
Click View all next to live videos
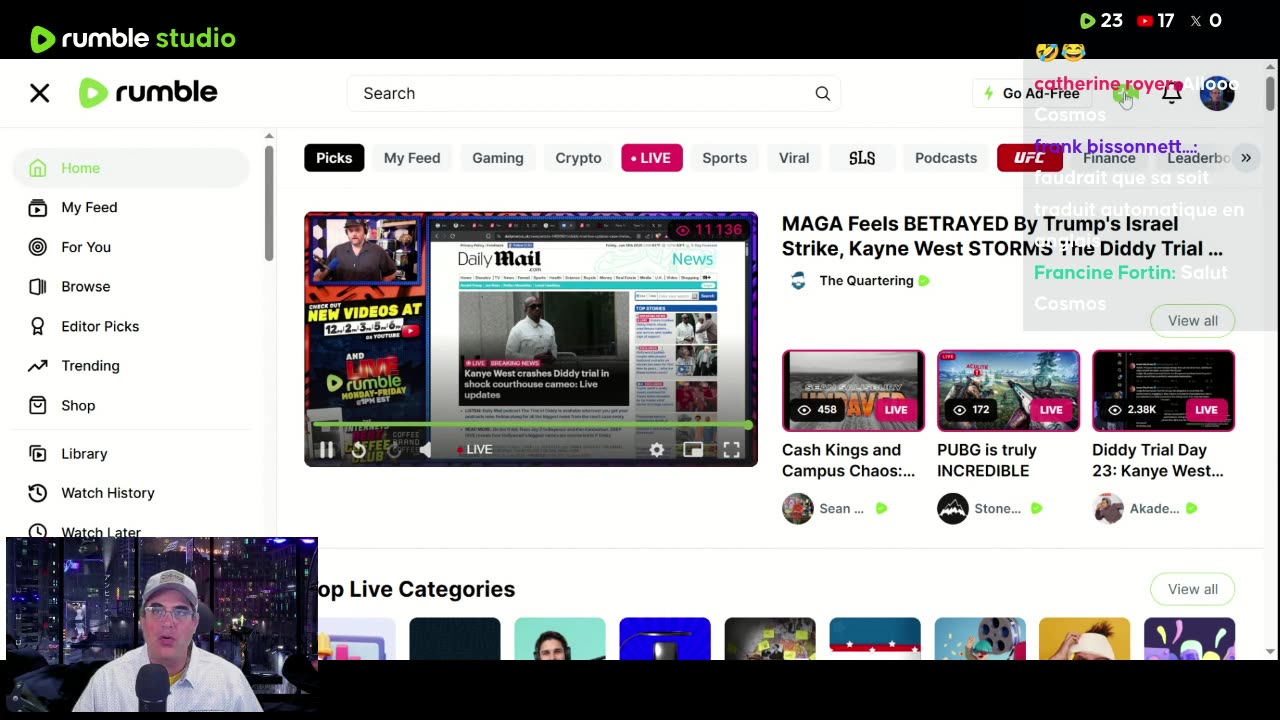(x=1193, y=321)
